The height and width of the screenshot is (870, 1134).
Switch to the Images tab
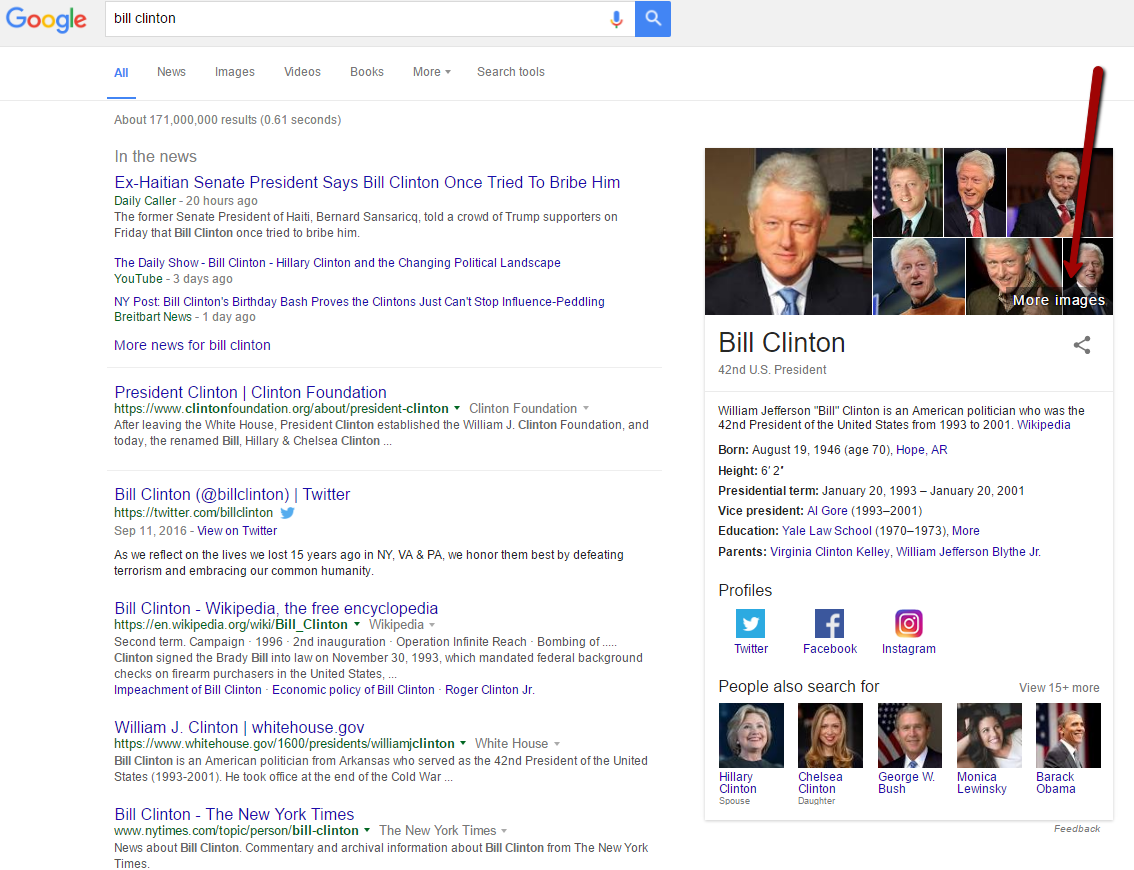tap(234, 72)
